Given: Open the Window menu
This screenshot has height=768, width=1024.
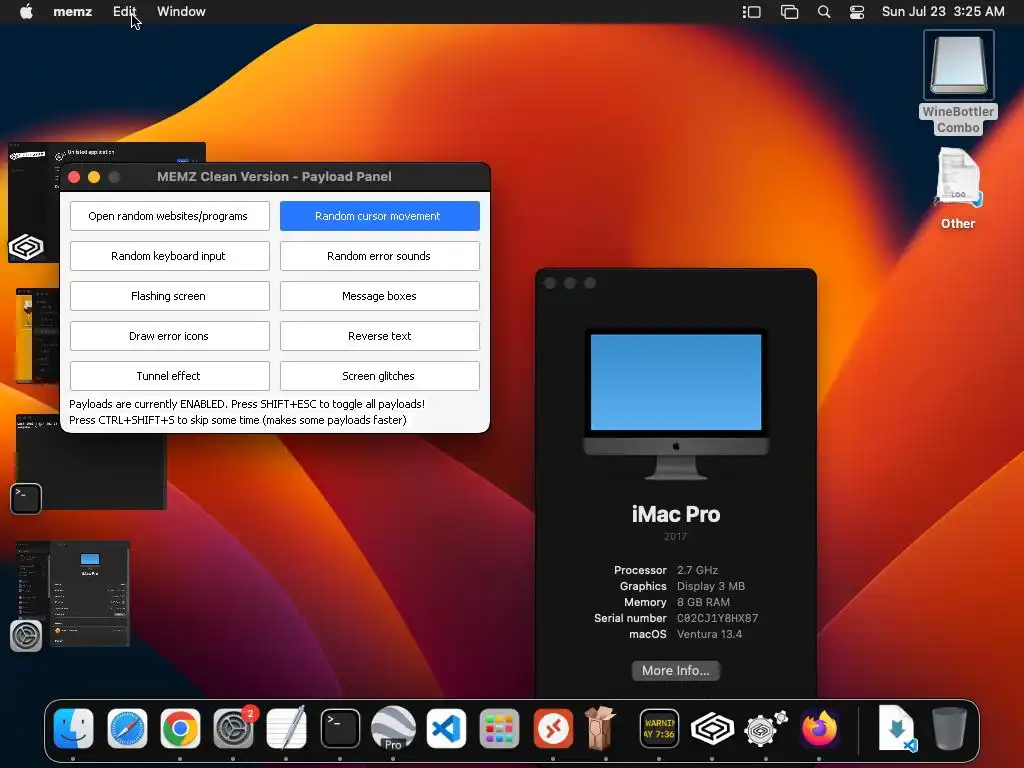Looking at the screenshot, I should pyautogui.click(x=181, y=12).
